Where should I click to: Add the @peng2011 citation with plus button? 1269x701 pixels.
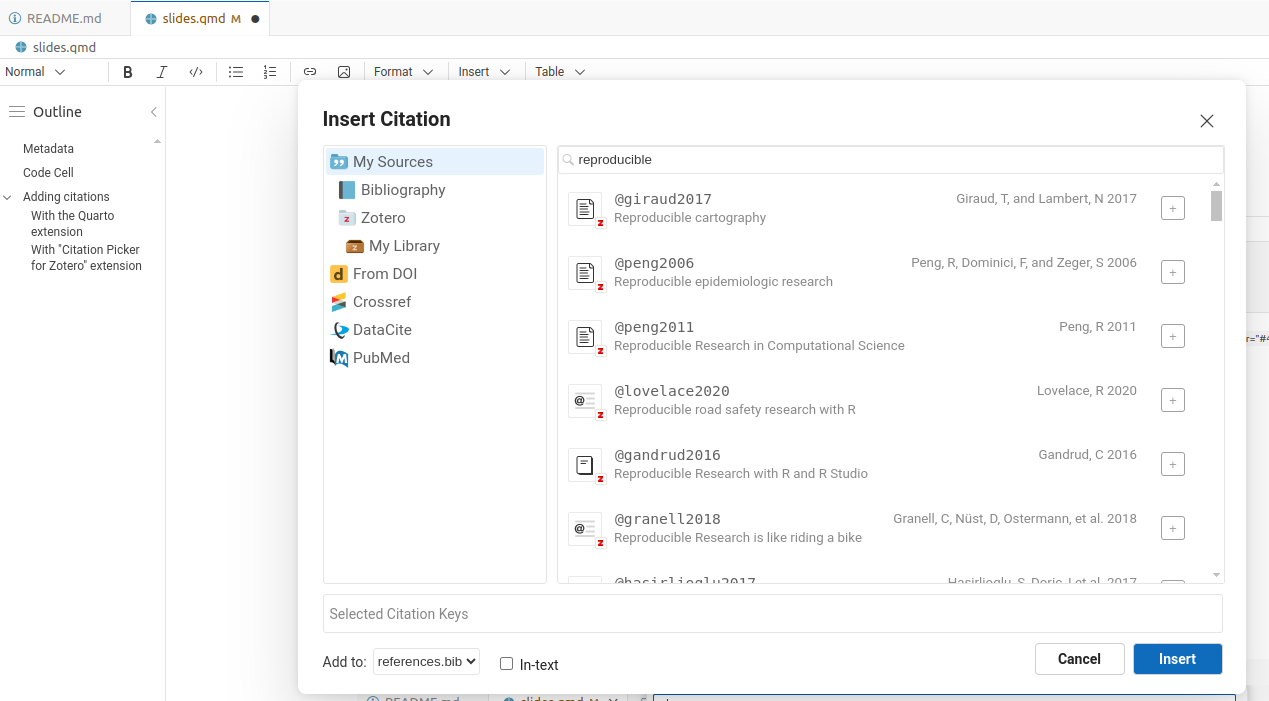point(1172,336)
